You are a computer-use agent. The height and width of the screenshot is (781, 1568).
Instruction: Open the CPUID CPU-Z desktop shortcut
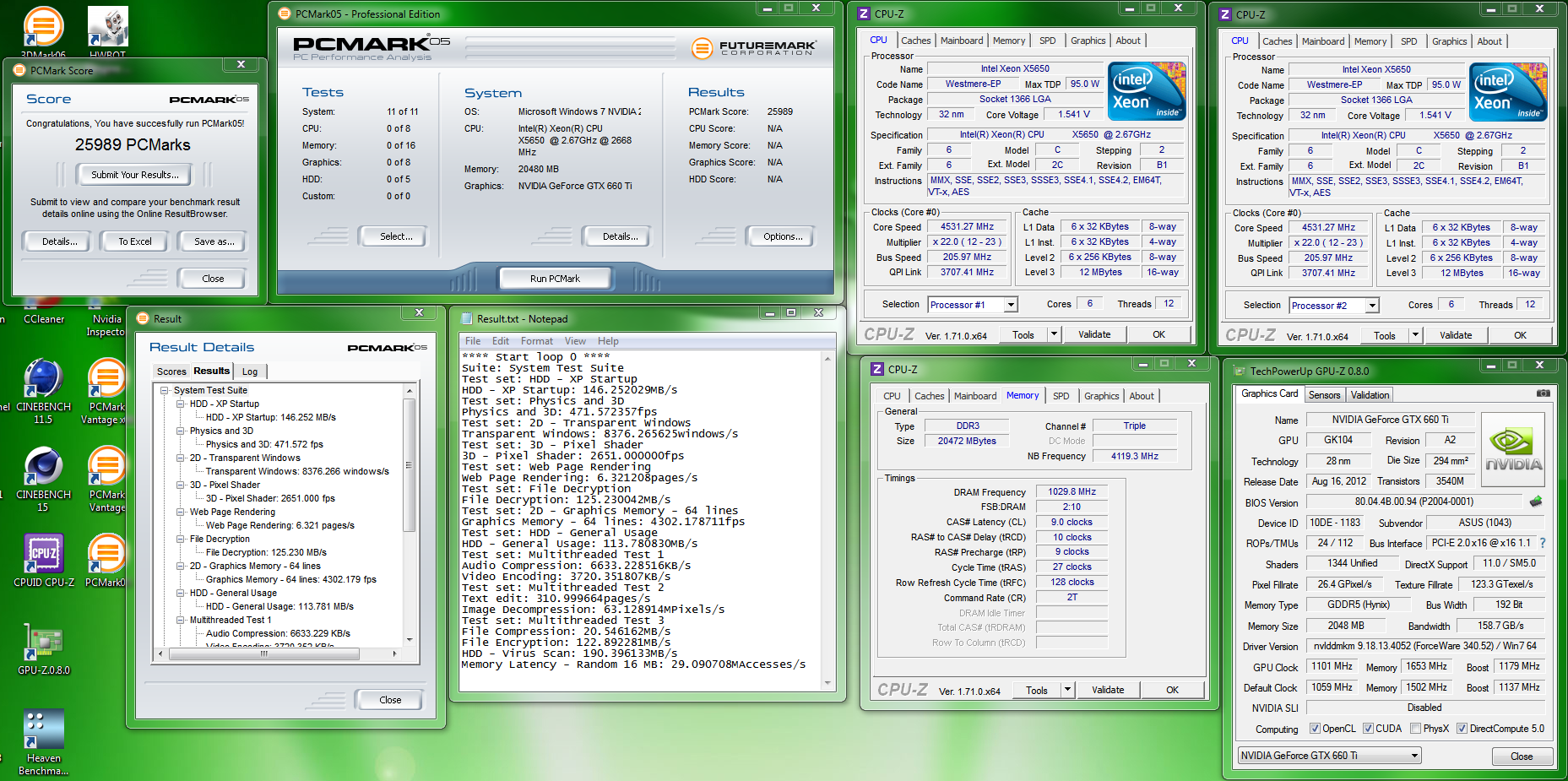click(x=44, y=560)
